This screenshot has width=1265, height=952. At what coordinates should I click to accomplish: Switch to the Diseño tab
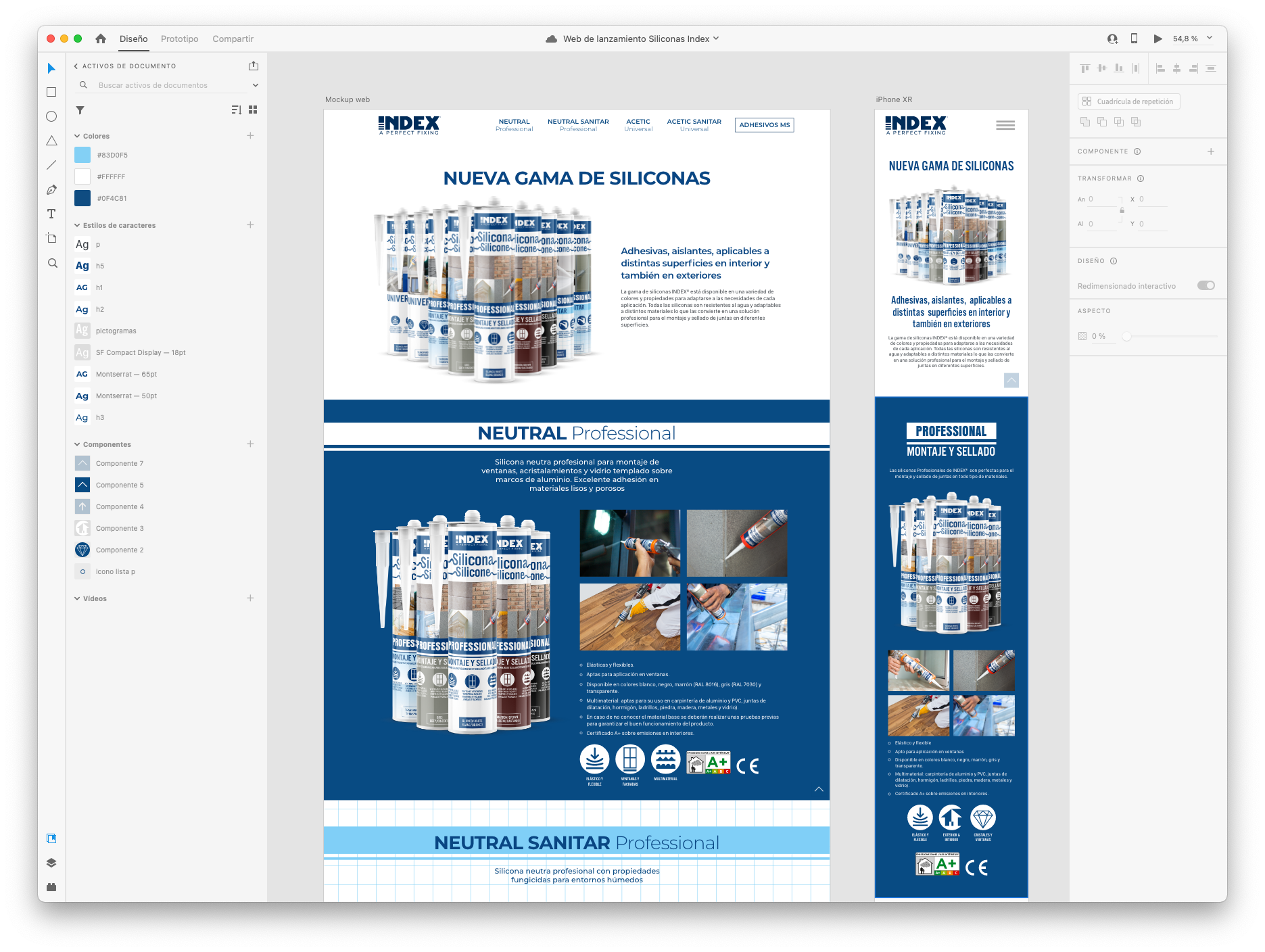click(134, 39)
